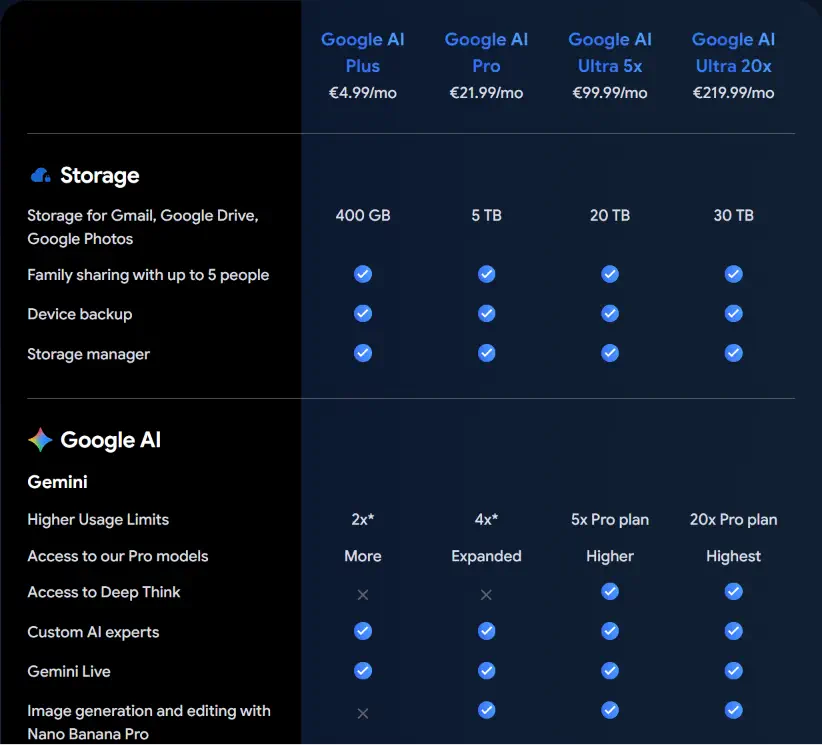822x745 pixels.
Task: Click the 20 TB storage value
Action: [610, 215]
